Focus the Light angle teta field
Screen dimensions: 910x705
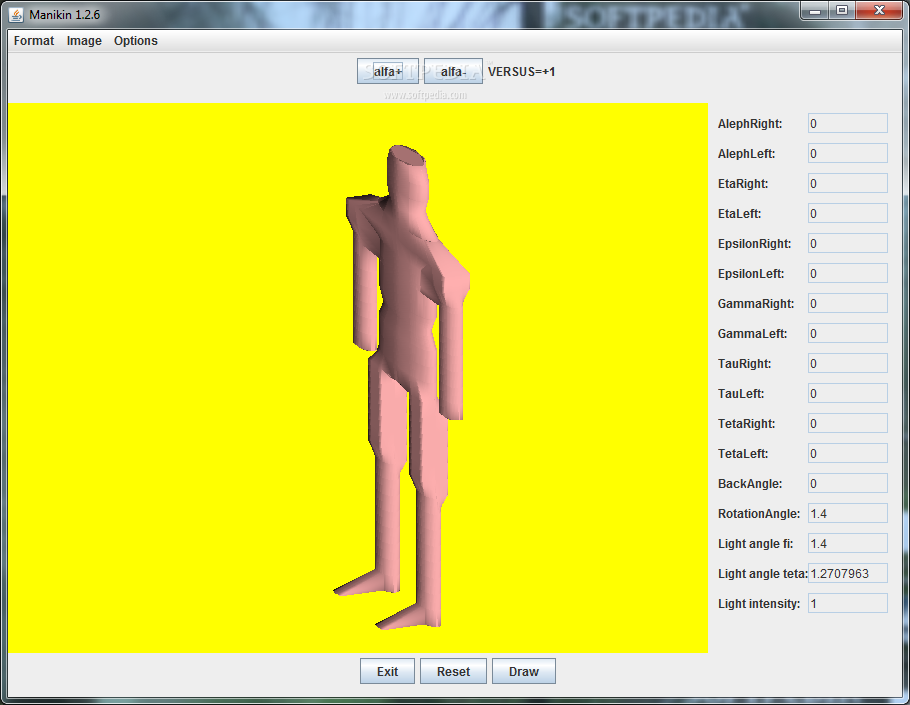point(848,573)
